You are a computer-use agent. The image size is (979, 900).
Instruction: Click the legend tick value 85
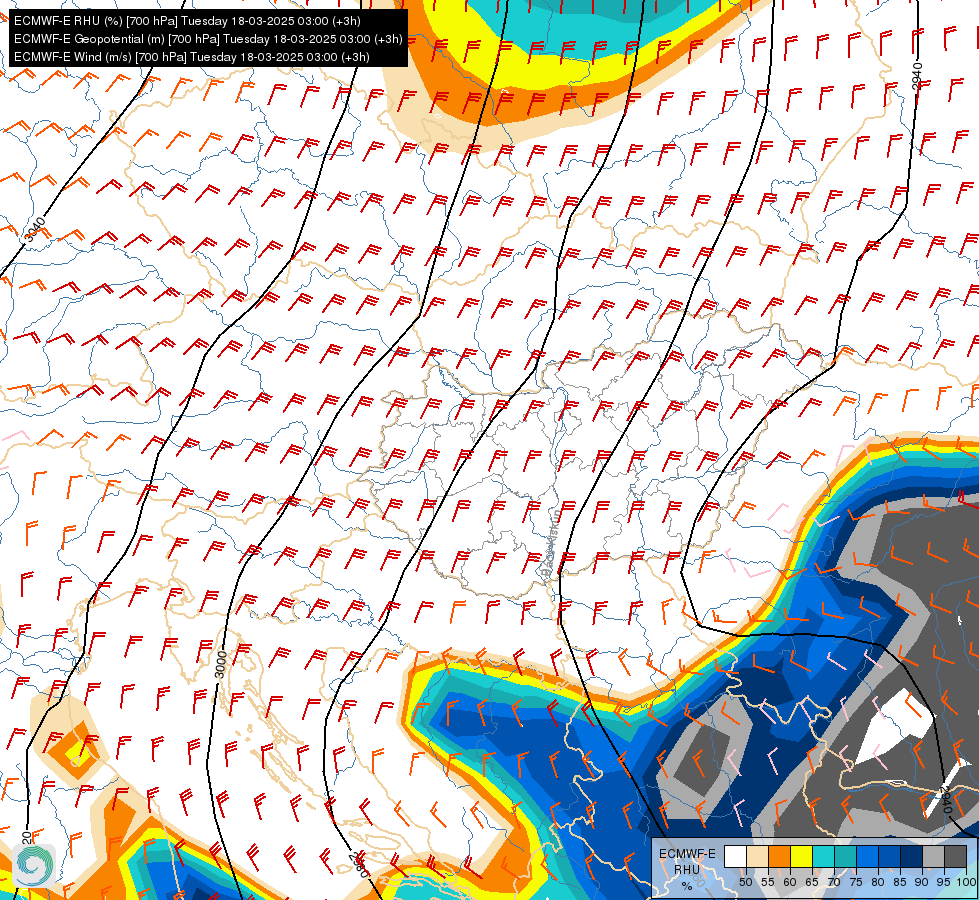click(x=900, y=882)
